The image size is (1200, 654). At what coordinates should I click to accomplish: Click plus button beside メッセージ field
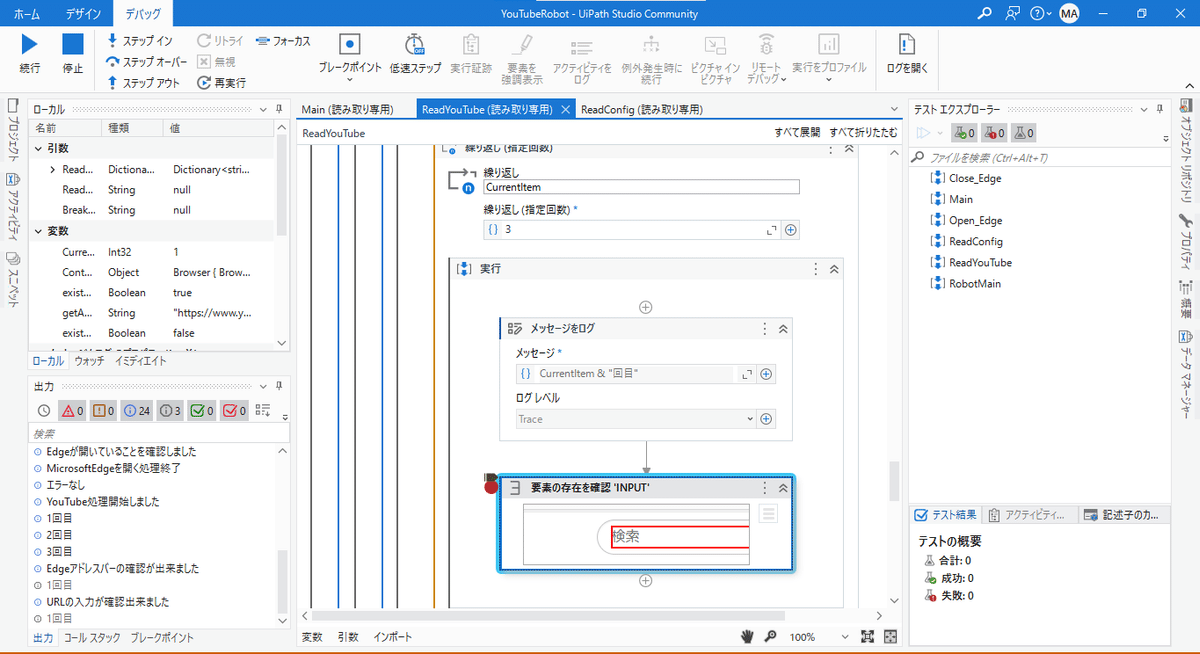click(x=767, y=374)
